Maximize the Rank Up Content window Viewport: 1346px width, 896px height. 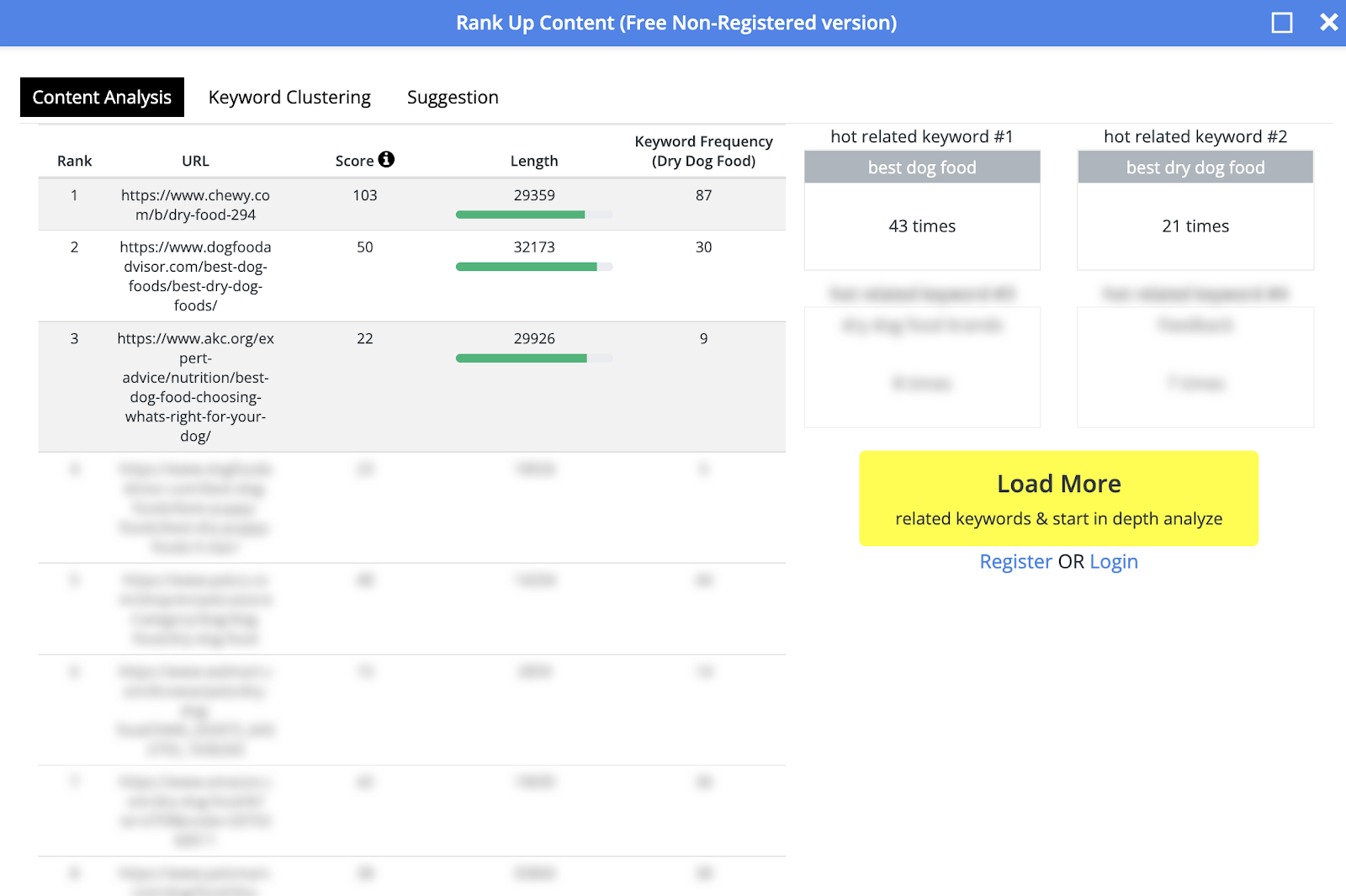[1281, 23]
